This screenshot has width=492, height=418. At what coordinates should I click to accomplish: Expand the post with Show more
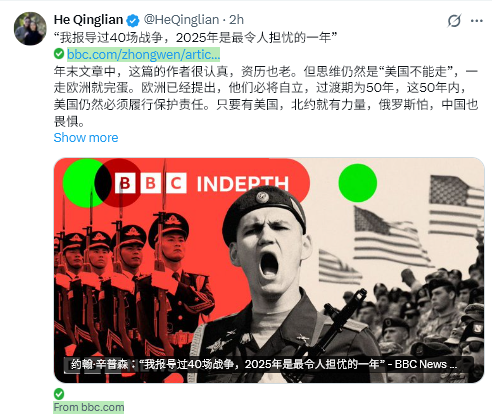[x=86, y=138]
